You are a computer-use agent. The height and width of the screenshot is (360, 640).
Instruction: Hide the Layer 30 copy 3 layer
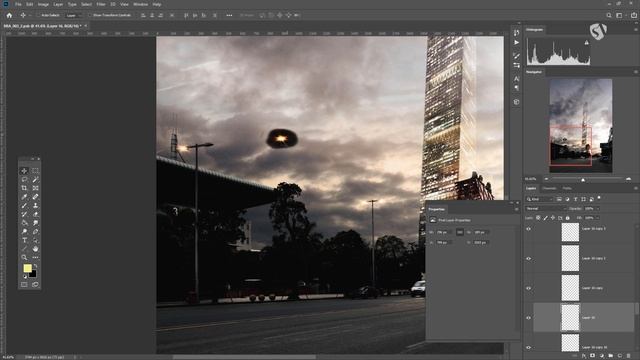coord(529,229)
